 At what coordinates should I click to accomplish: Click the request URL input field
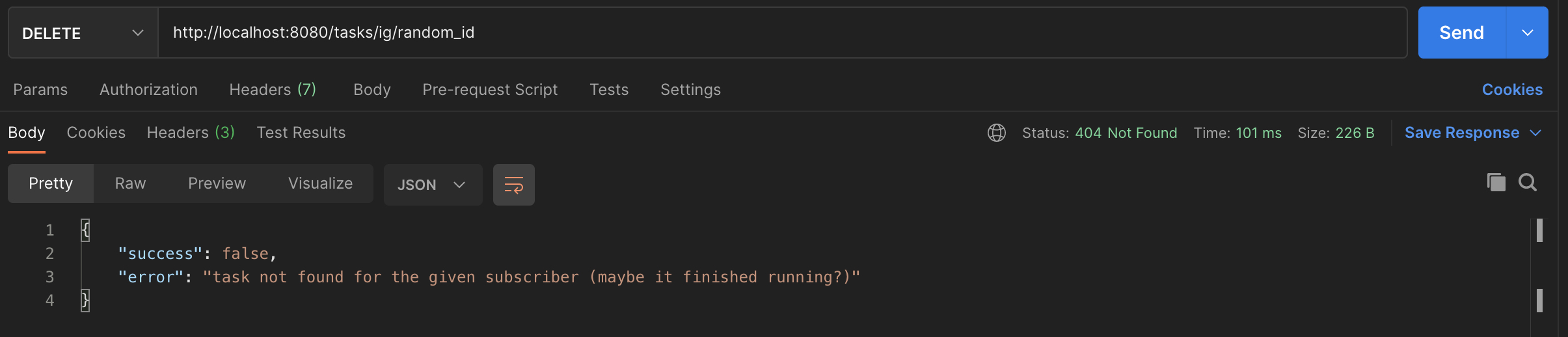tap(781, 33)
